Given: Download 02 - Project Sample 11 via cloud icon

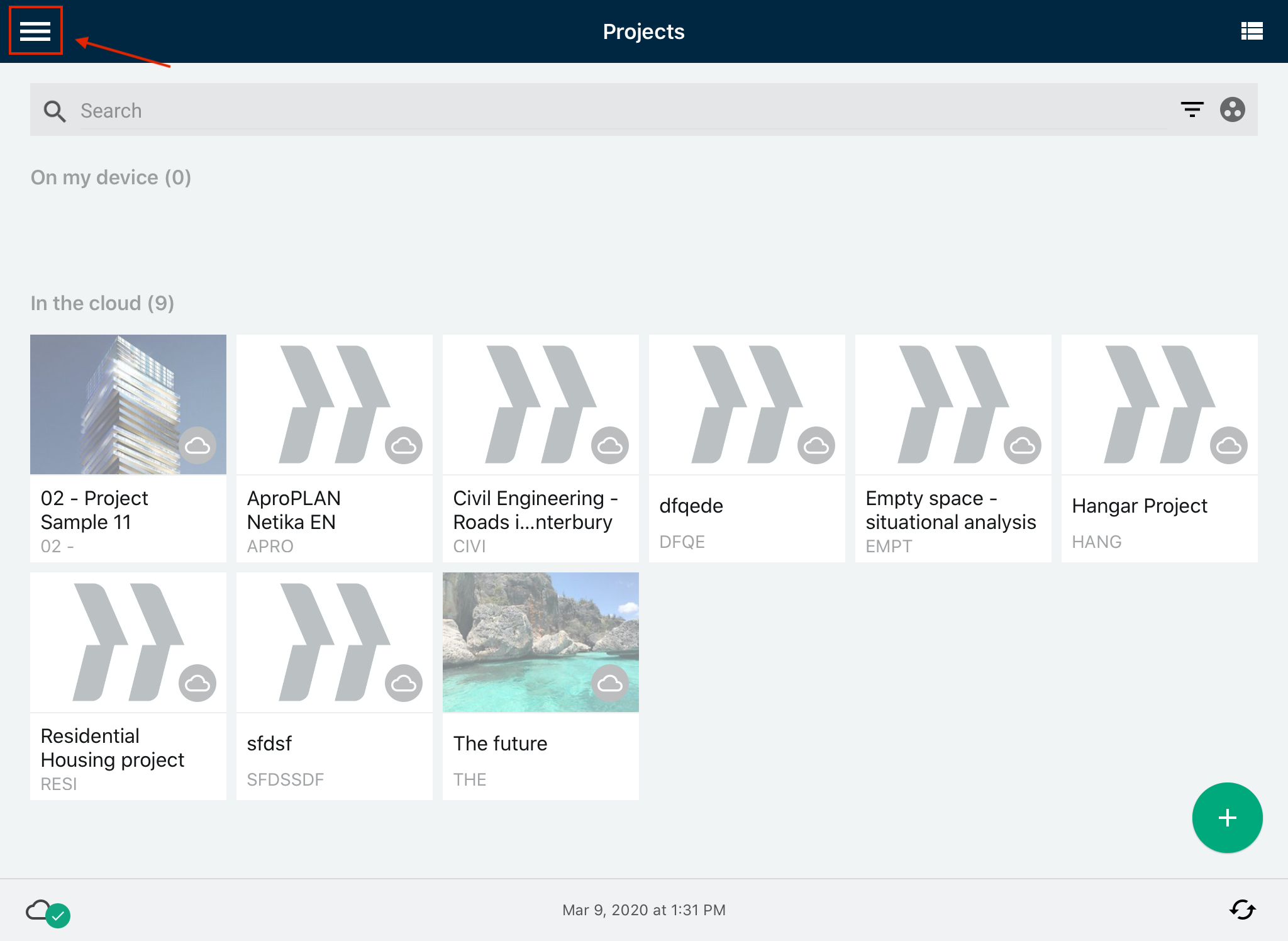Looking at the screenshot, I should click(x=197, y=445).
